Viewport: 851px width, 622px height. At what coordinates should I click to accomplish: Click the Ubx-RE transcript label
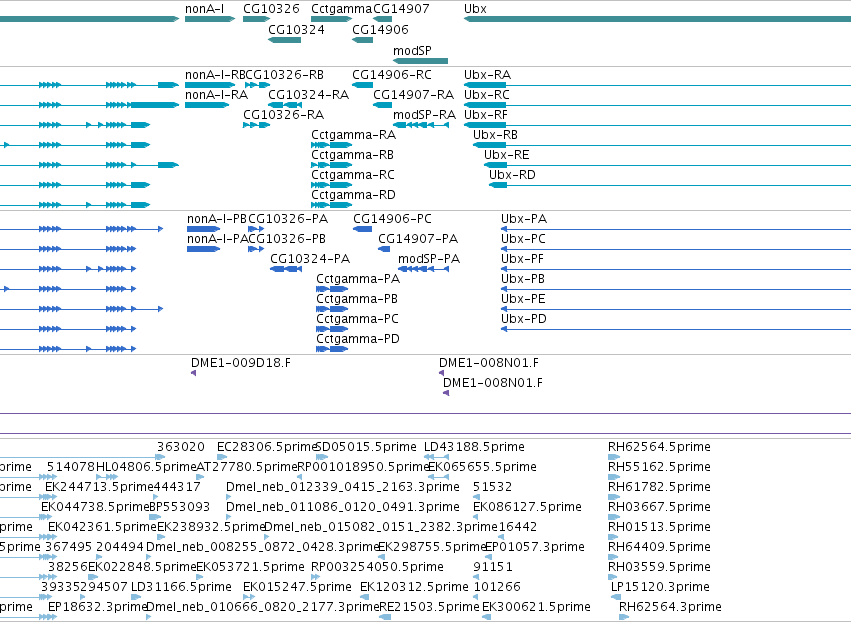[x=506, y=155]
